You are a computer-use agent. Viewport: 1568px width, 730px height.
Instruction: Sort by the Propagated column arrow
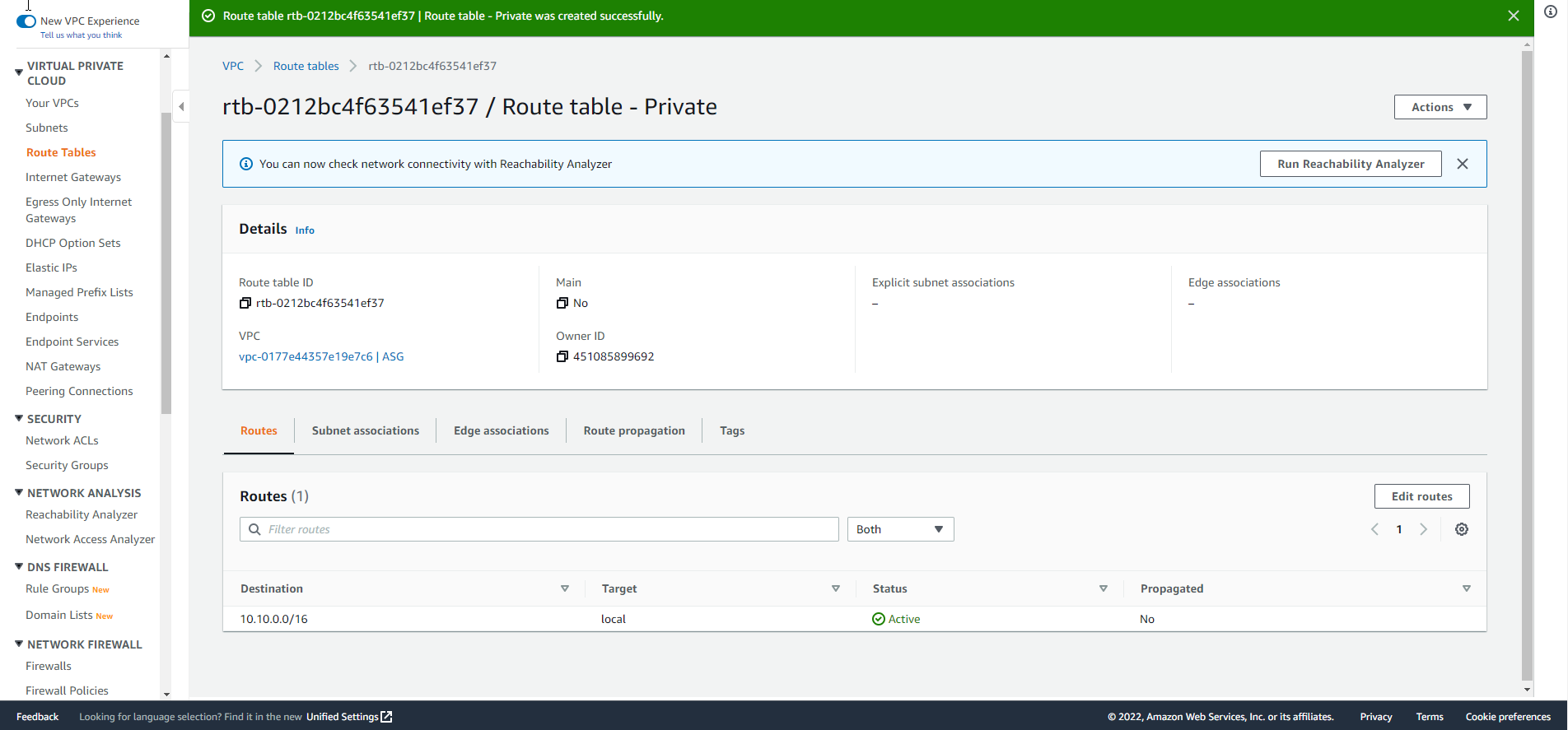1467,588
